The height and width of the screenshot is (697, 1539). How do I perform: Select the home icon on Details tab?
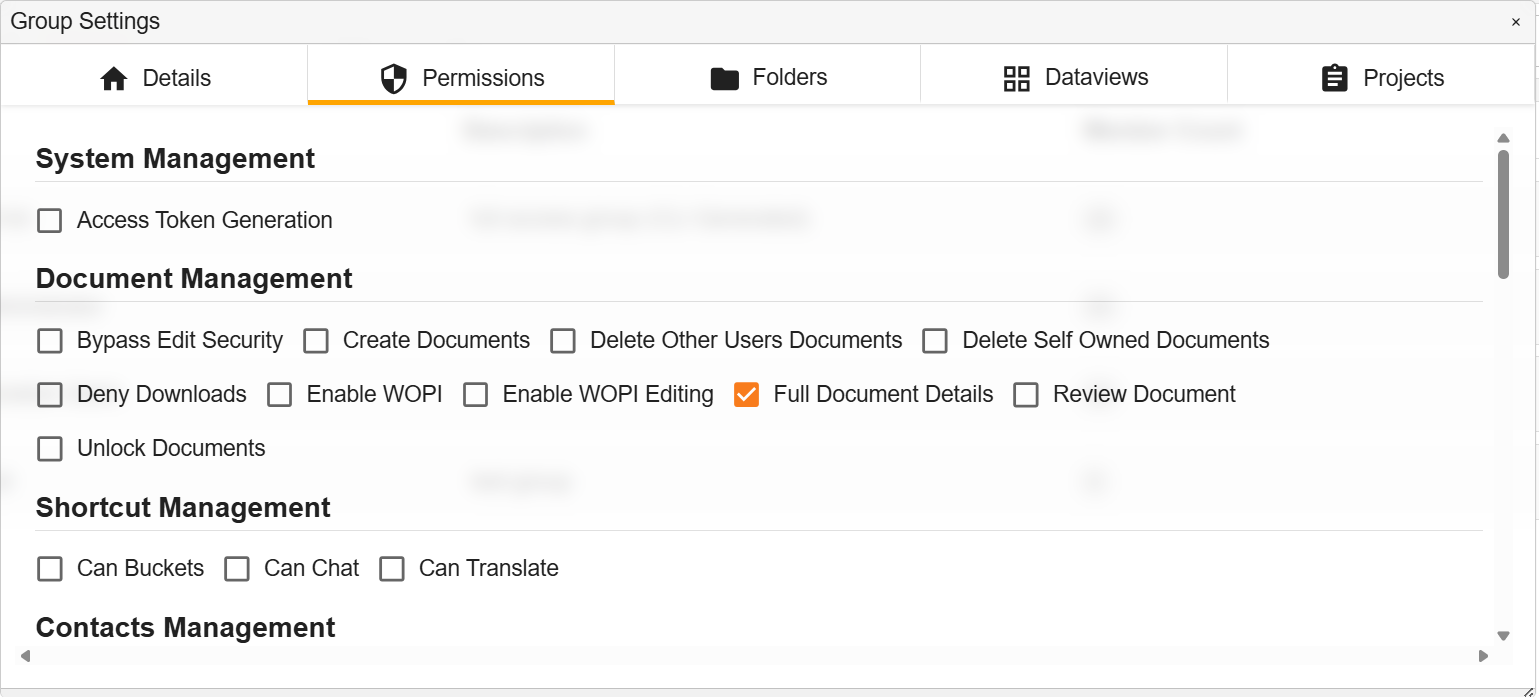coord(114,77)
